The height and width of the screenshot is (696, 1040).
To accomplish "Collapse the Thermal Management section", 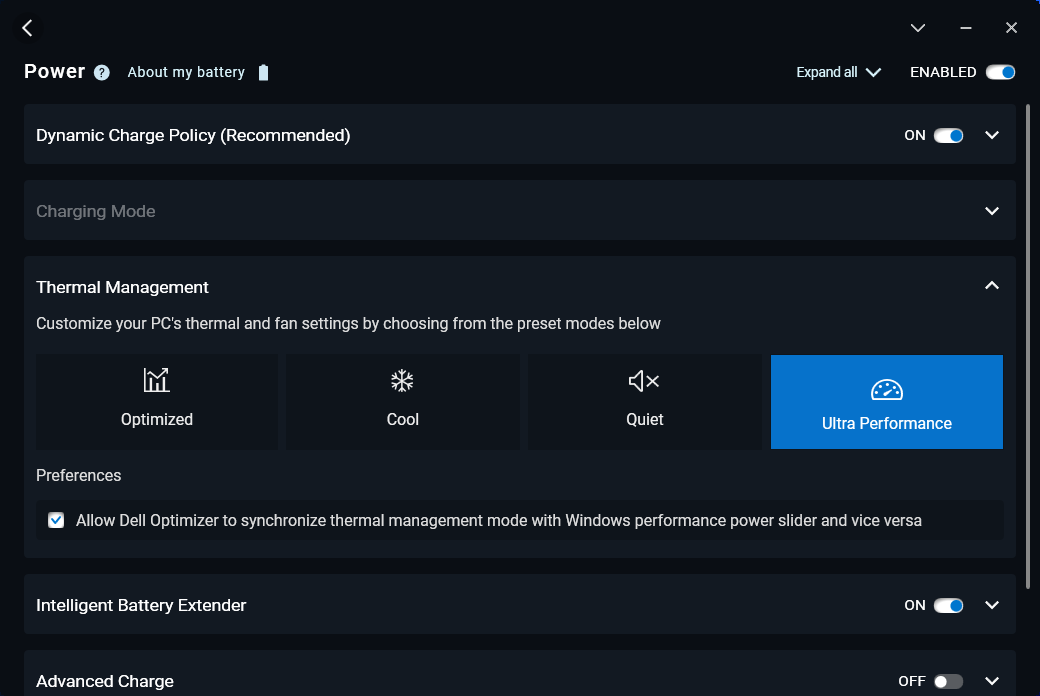I will pos(992,286).
